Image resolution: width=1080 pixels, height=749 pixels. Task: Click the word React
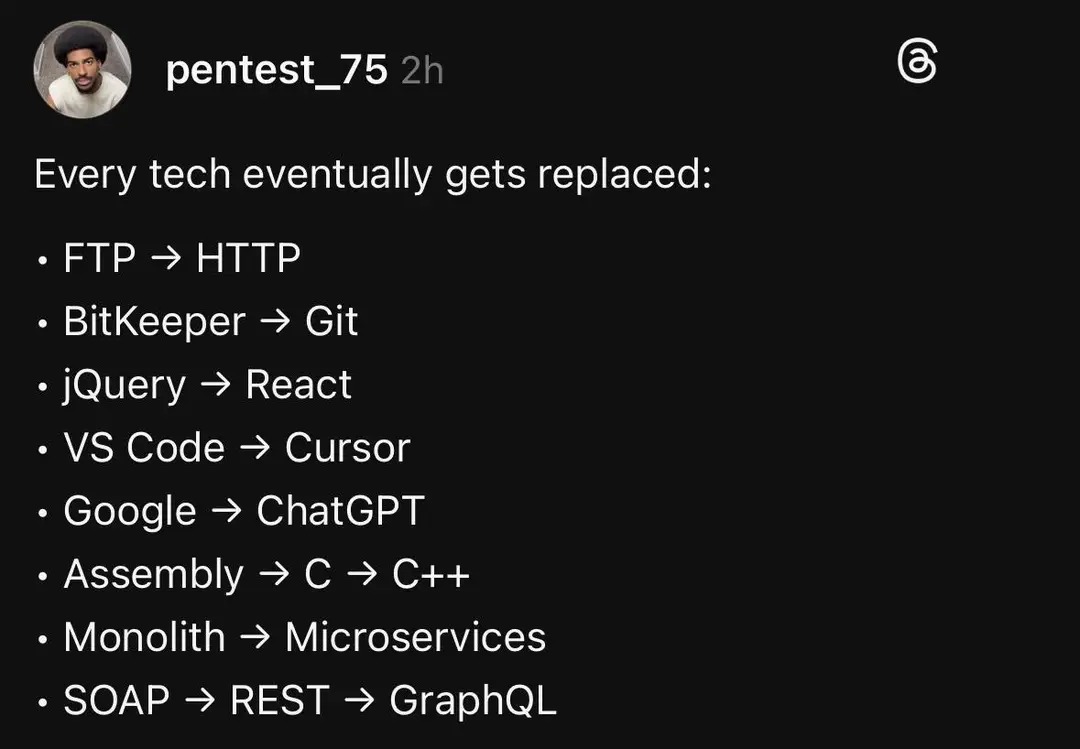pos(298,385)
